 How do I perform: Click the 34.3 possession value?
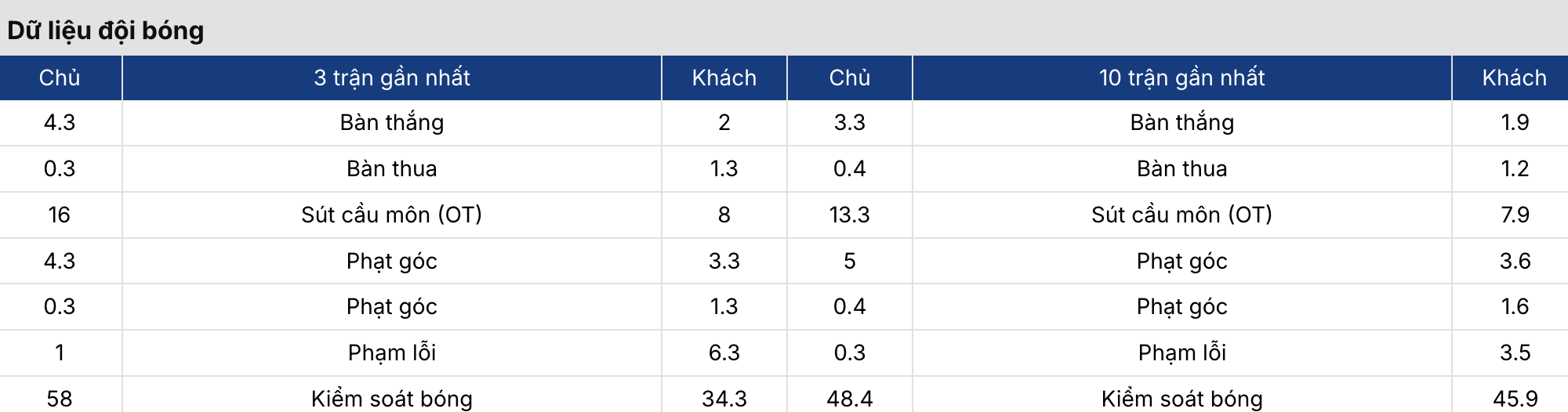[x=724, y=399]
